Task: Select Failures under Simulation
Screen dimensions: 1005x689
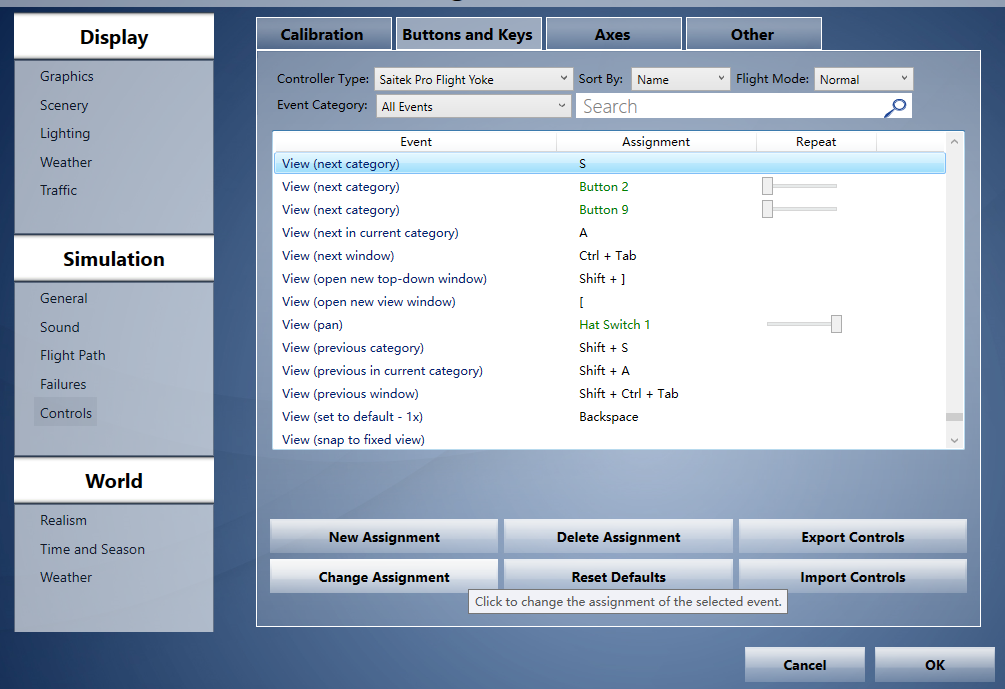Action: pos(63,384)
